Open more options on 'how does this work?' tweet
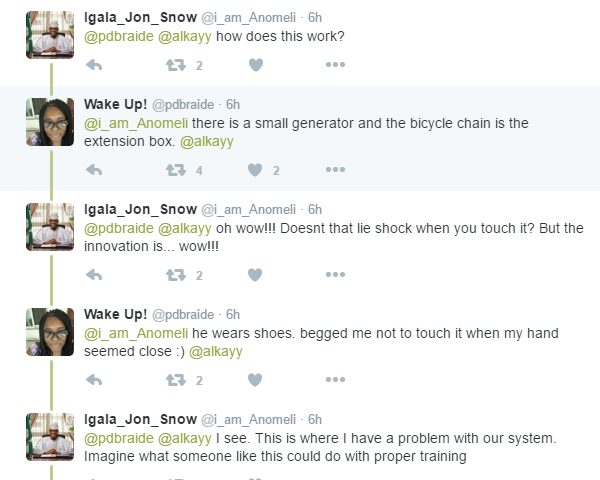Viewport: 600px width, 480px height. coord(335,65)
